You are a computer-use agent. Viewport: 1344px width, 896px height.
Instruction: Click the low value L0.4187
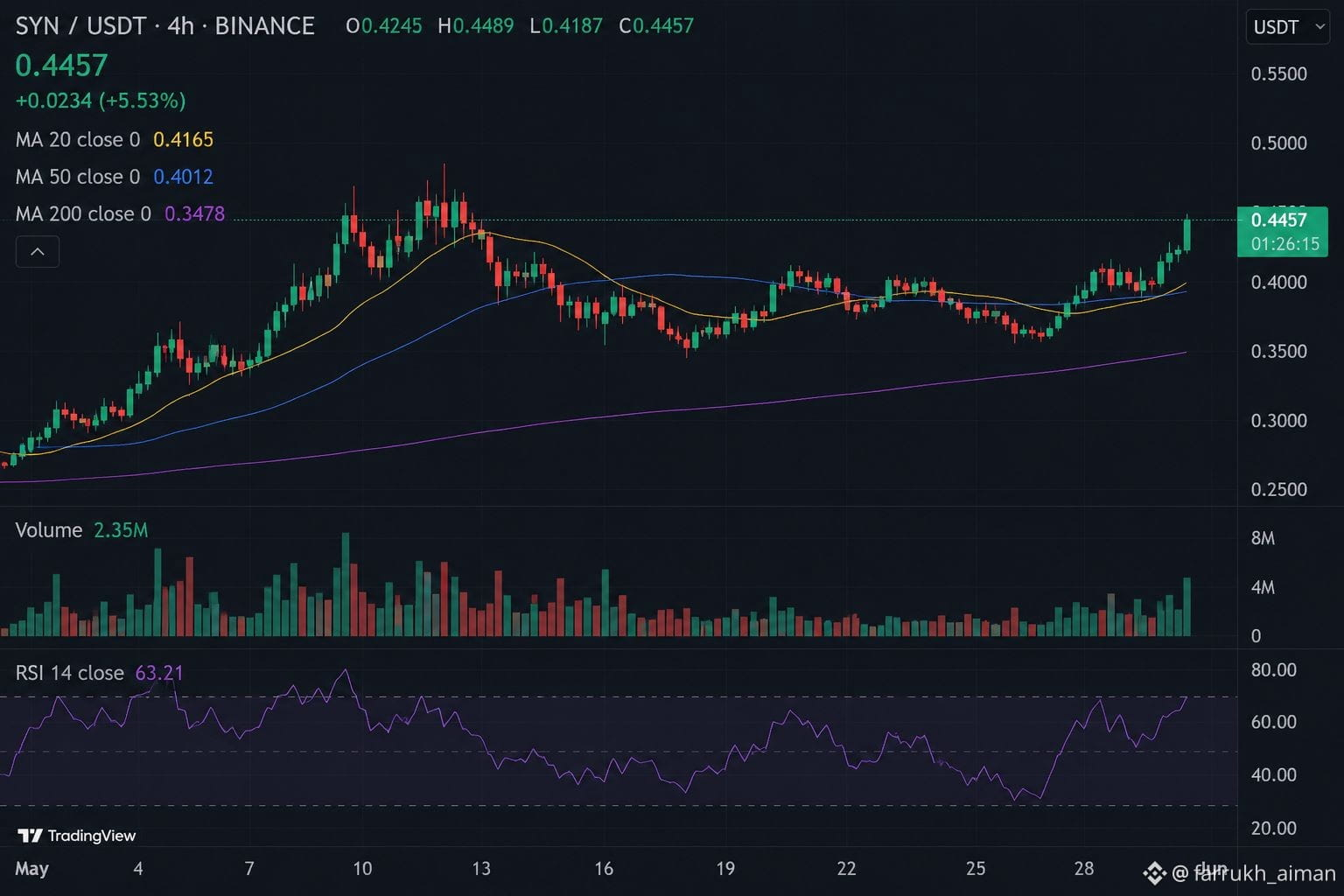click(x=566, y=26)
